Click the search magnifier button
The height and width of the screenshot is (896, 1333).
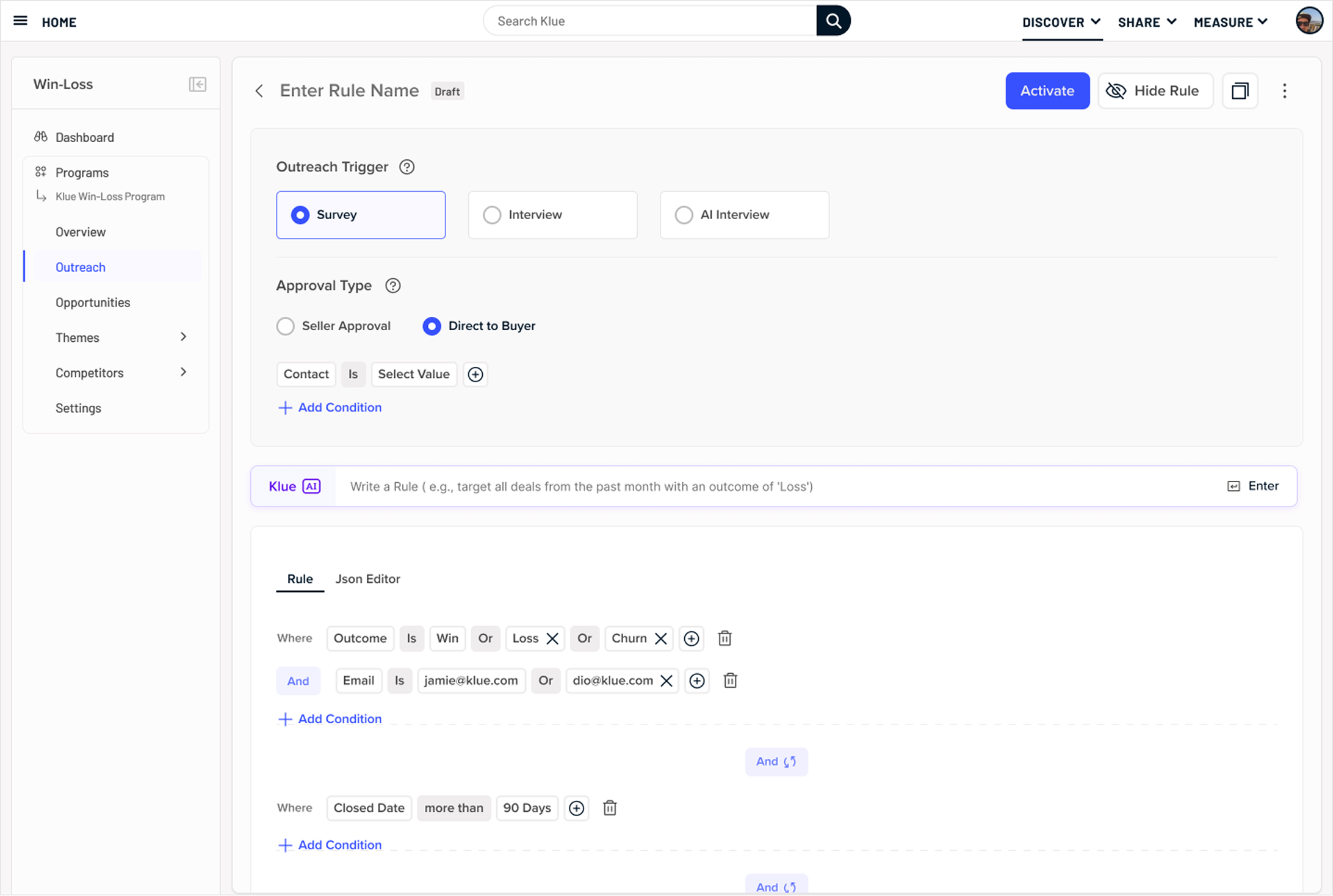click(833, 21)
